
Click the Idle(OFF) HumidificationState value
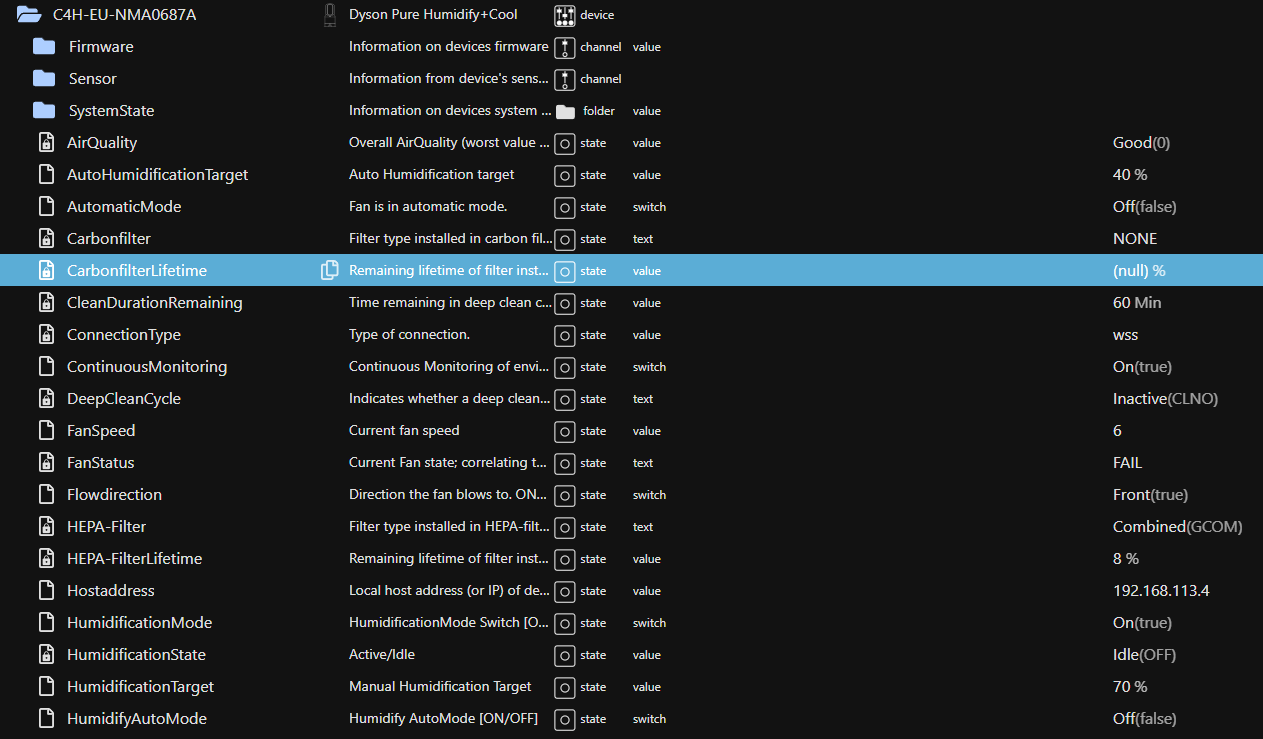pos(1145,655)
